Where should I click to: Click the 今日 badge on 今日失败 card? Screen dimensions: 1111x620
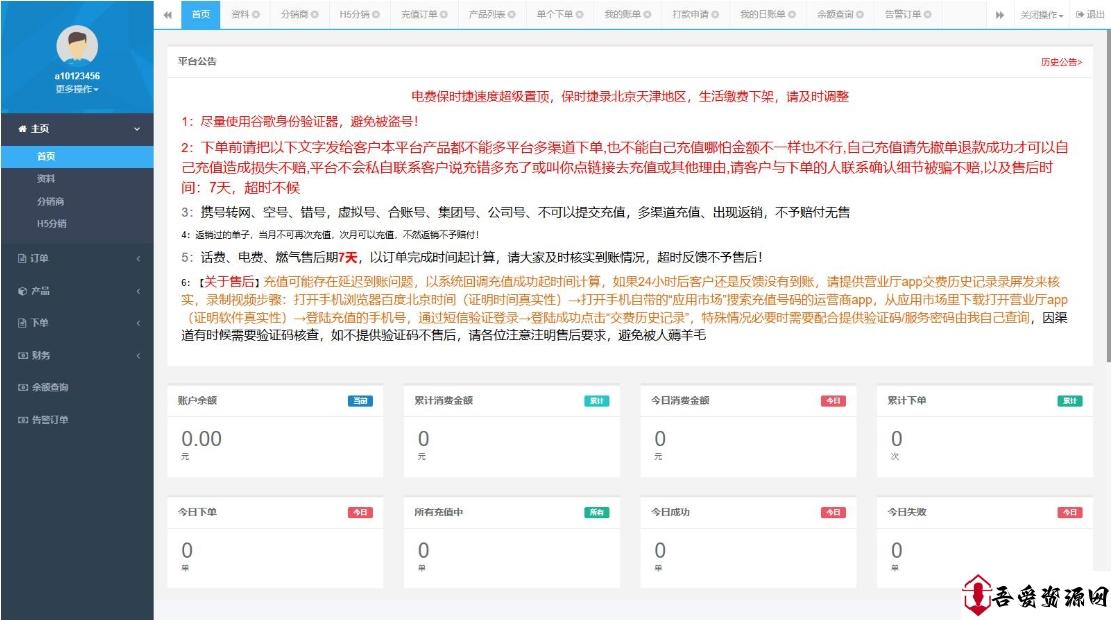(1070, 512)
